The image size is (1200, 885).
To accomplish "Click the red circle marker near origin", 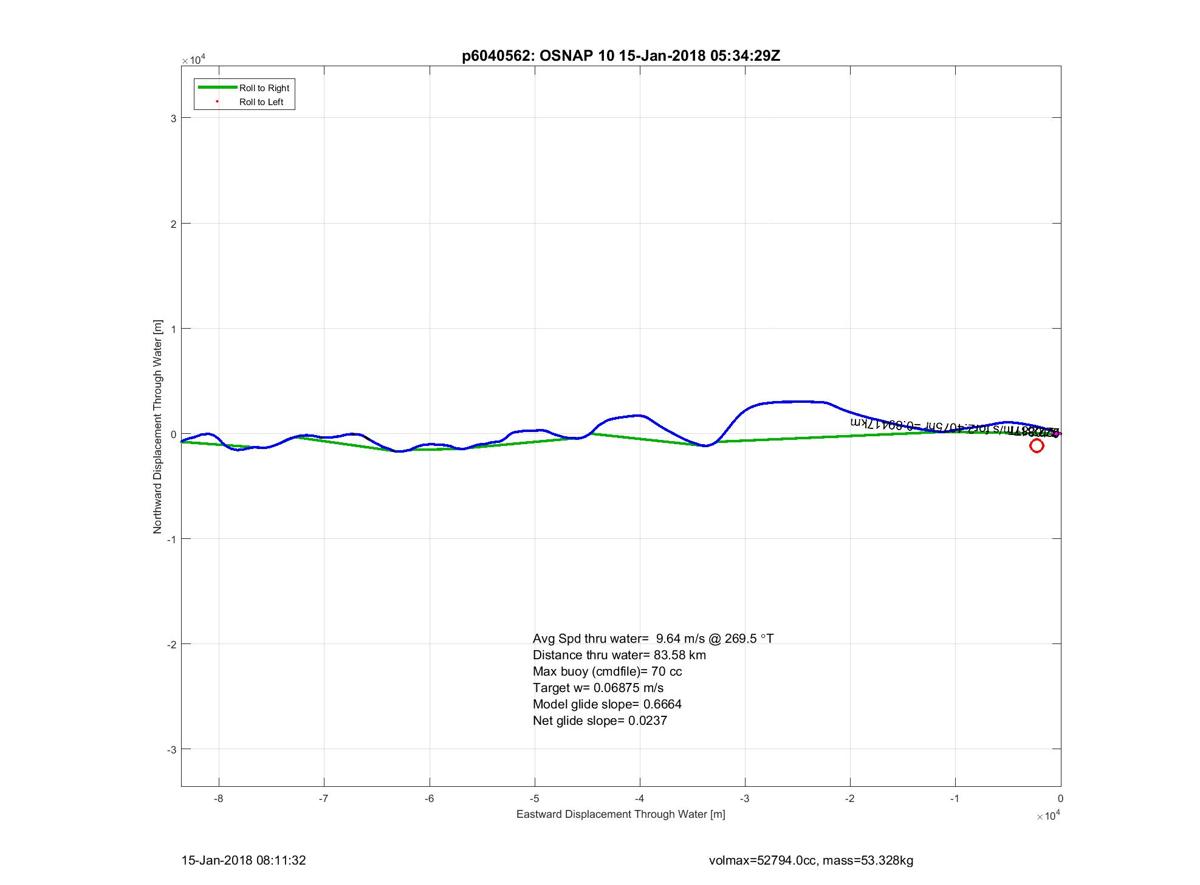I will [1037, 446].
